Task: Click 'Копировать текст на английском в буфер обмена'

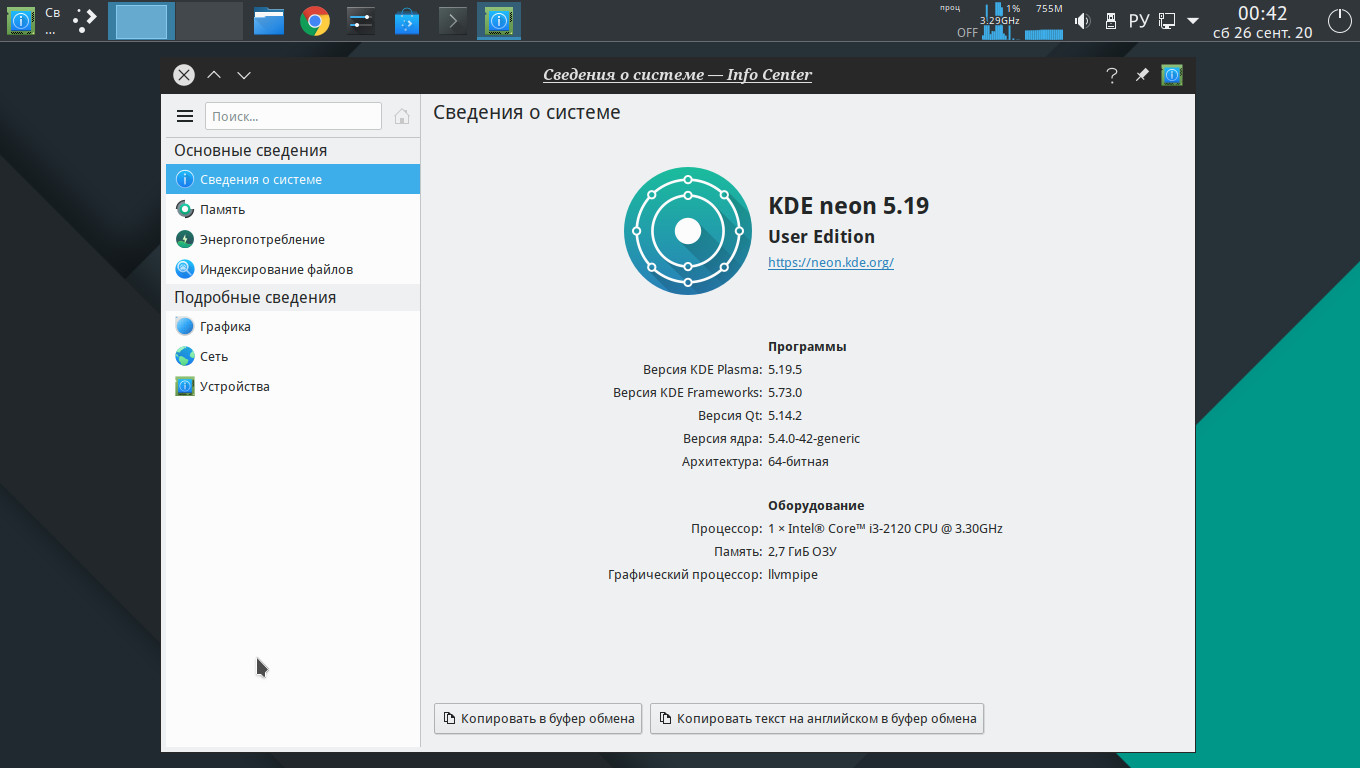Action: [817, 718]
